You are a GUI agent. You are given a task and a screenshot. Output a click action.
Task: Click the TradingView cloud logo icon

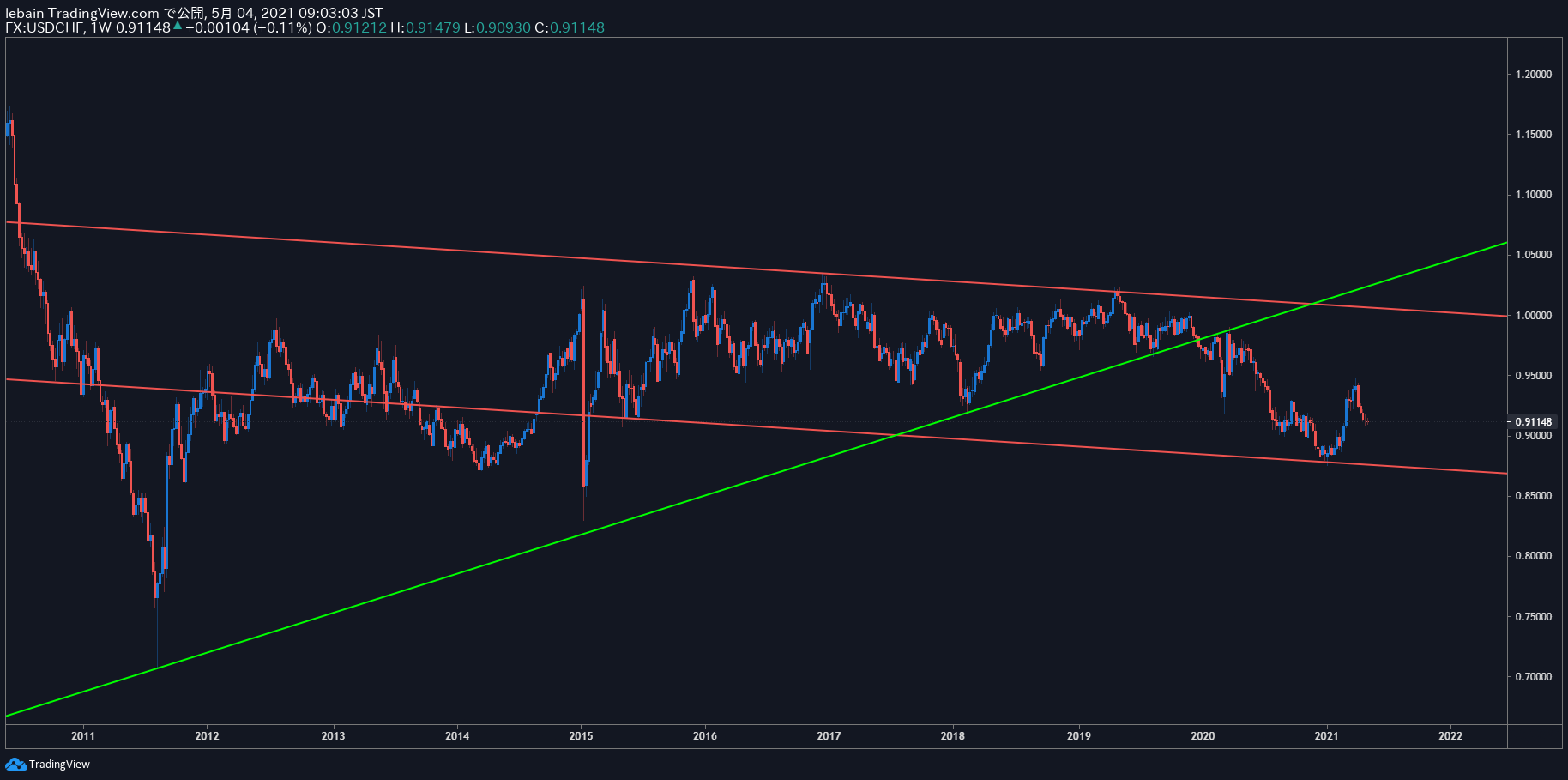pyautogui.click(x=15, y=764)
